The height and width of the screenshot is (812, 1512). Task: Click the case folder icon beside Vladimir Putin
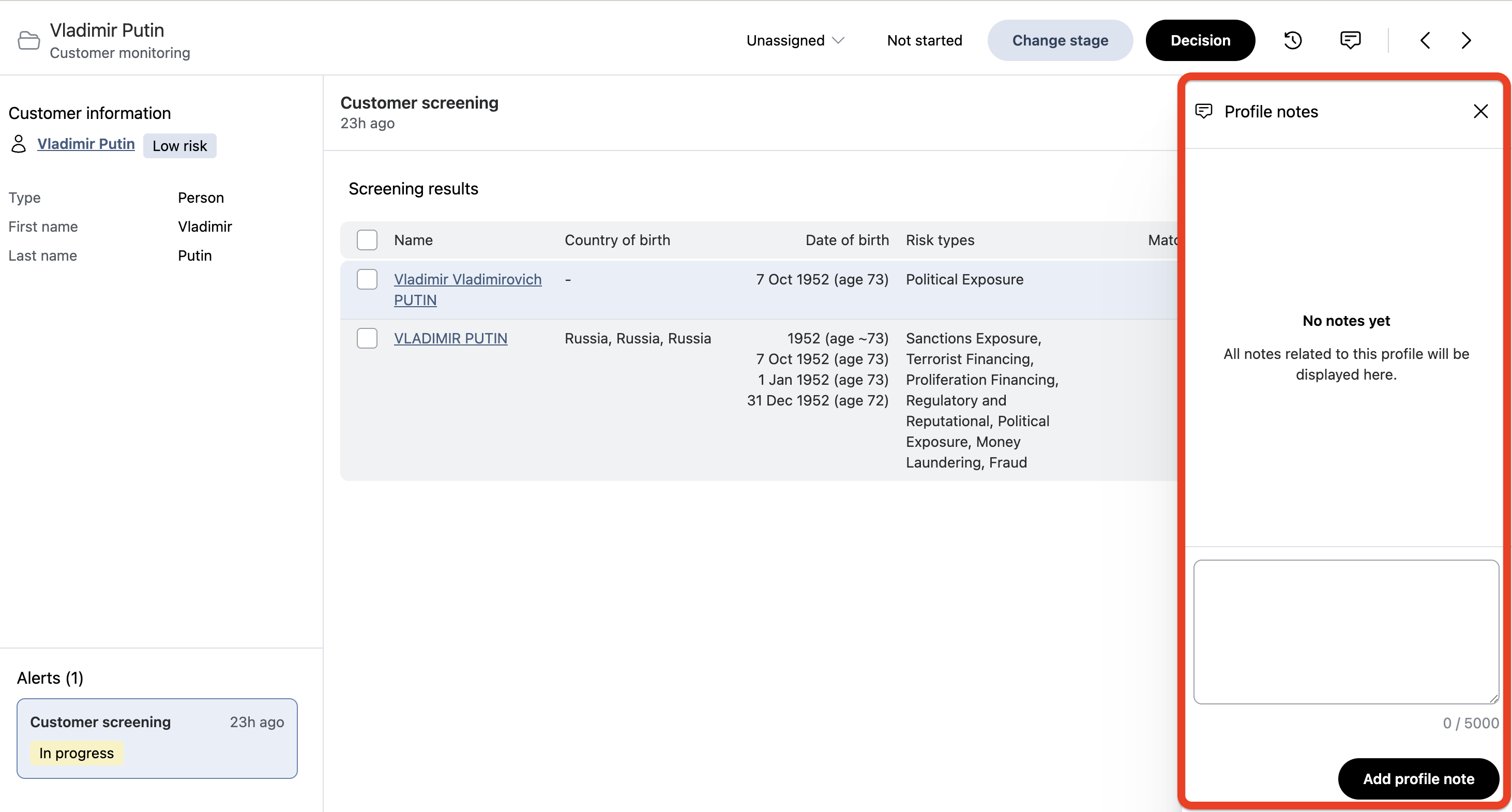[x=29, y=40]
